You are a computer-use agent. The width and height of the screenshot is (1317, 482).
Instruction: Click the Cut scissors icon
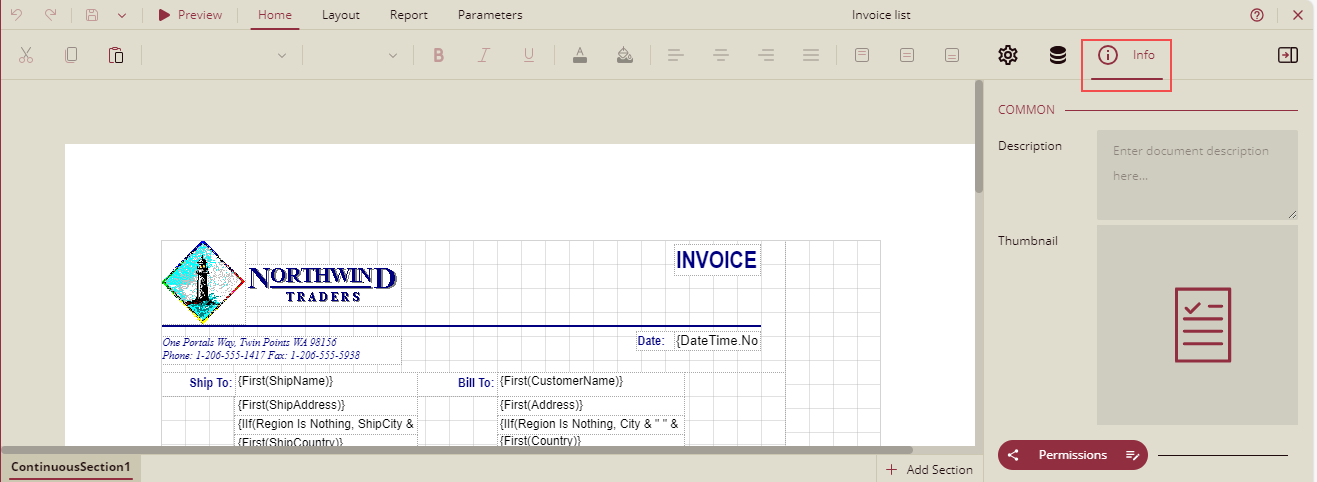[26, 55]
